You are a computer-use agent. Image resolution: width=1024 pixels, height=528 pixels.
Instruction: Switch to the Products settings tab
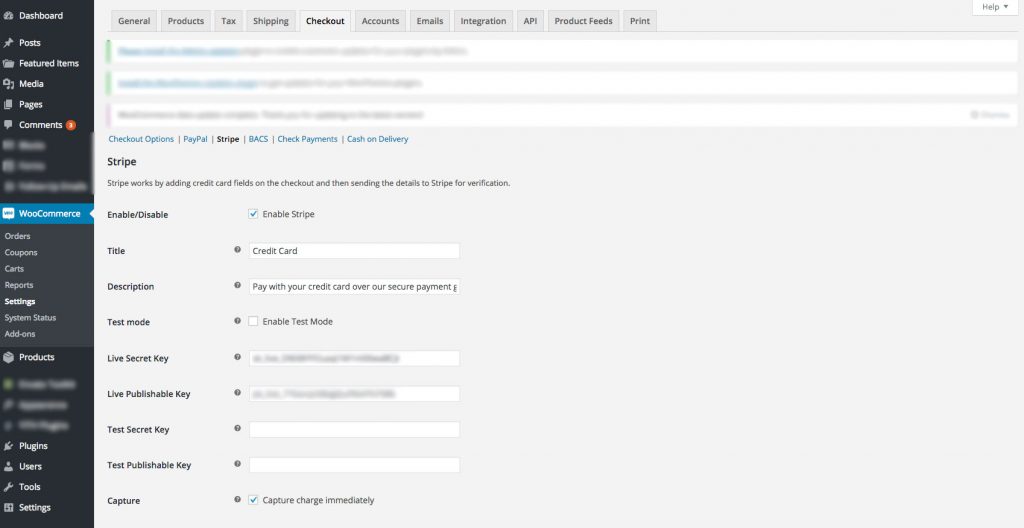click(x=185, y=21)
